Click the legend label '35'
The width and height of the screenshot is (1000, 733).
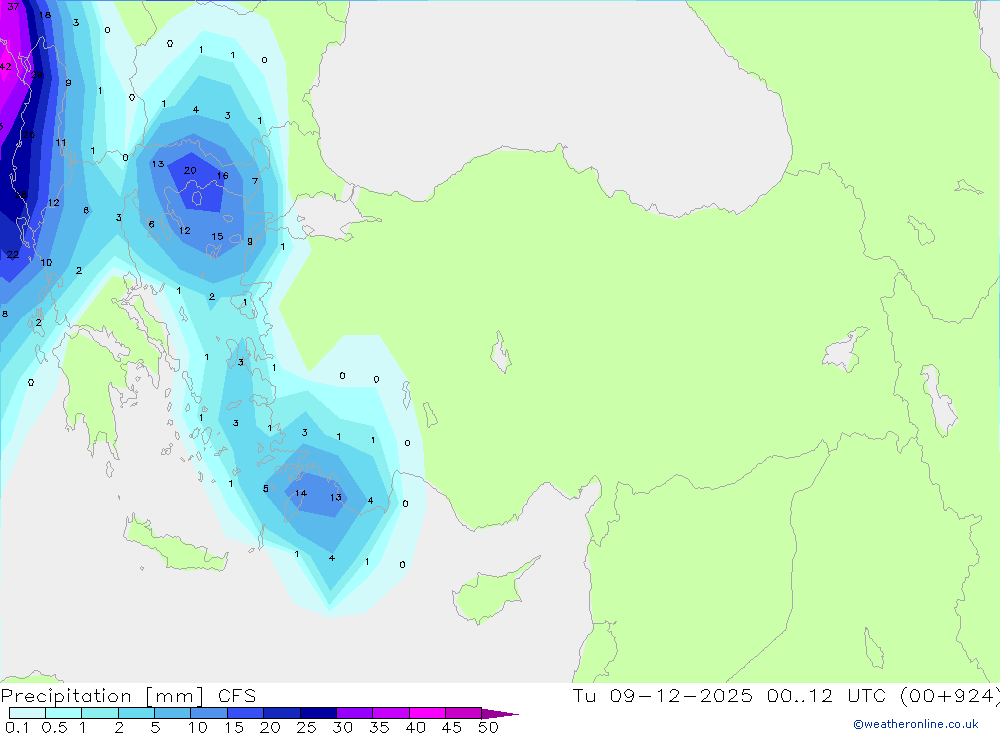379,727
